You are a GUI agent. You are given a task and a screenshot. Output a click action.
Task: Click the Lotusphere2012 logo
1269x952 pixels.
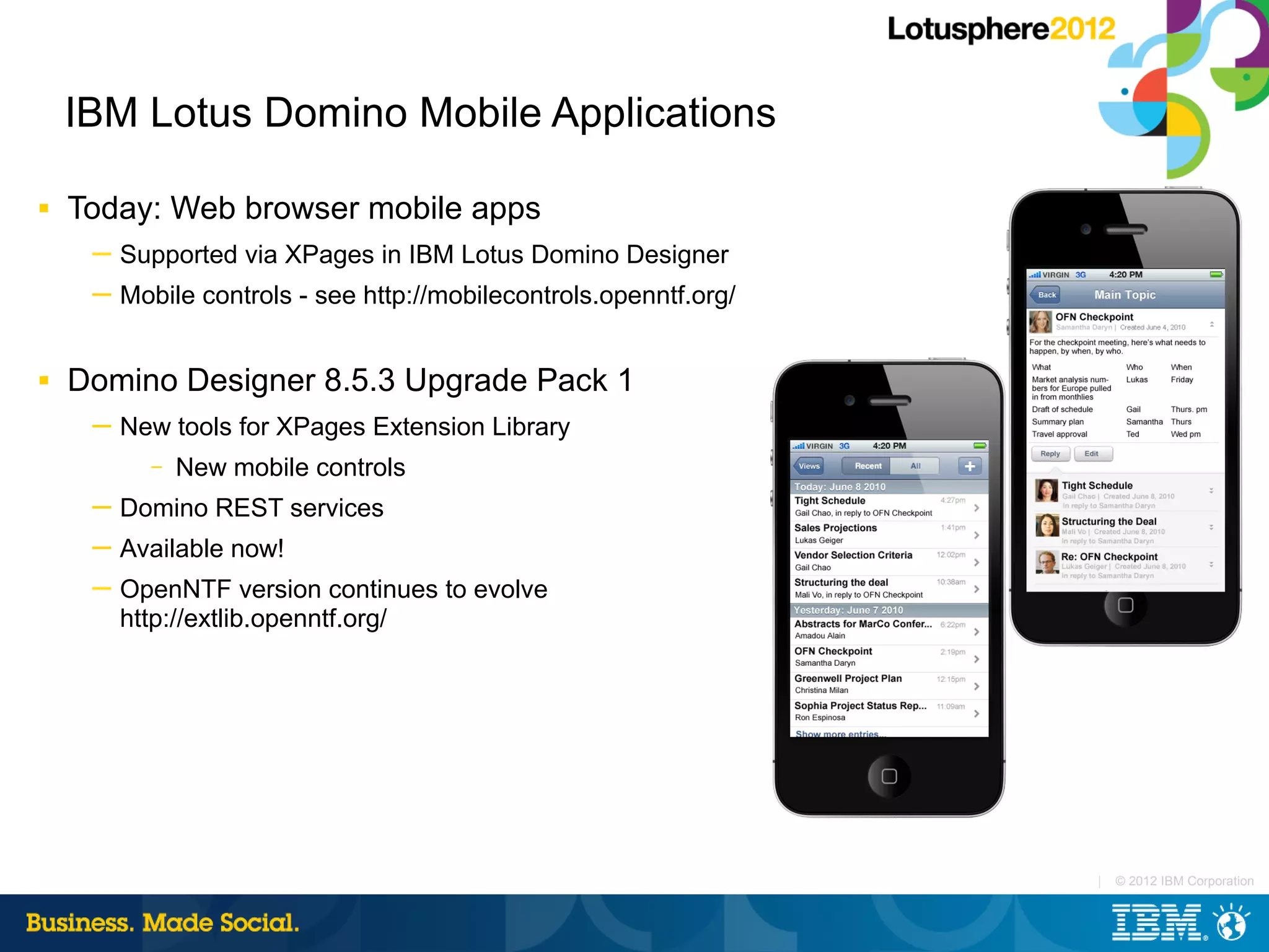click(1001, 29)
